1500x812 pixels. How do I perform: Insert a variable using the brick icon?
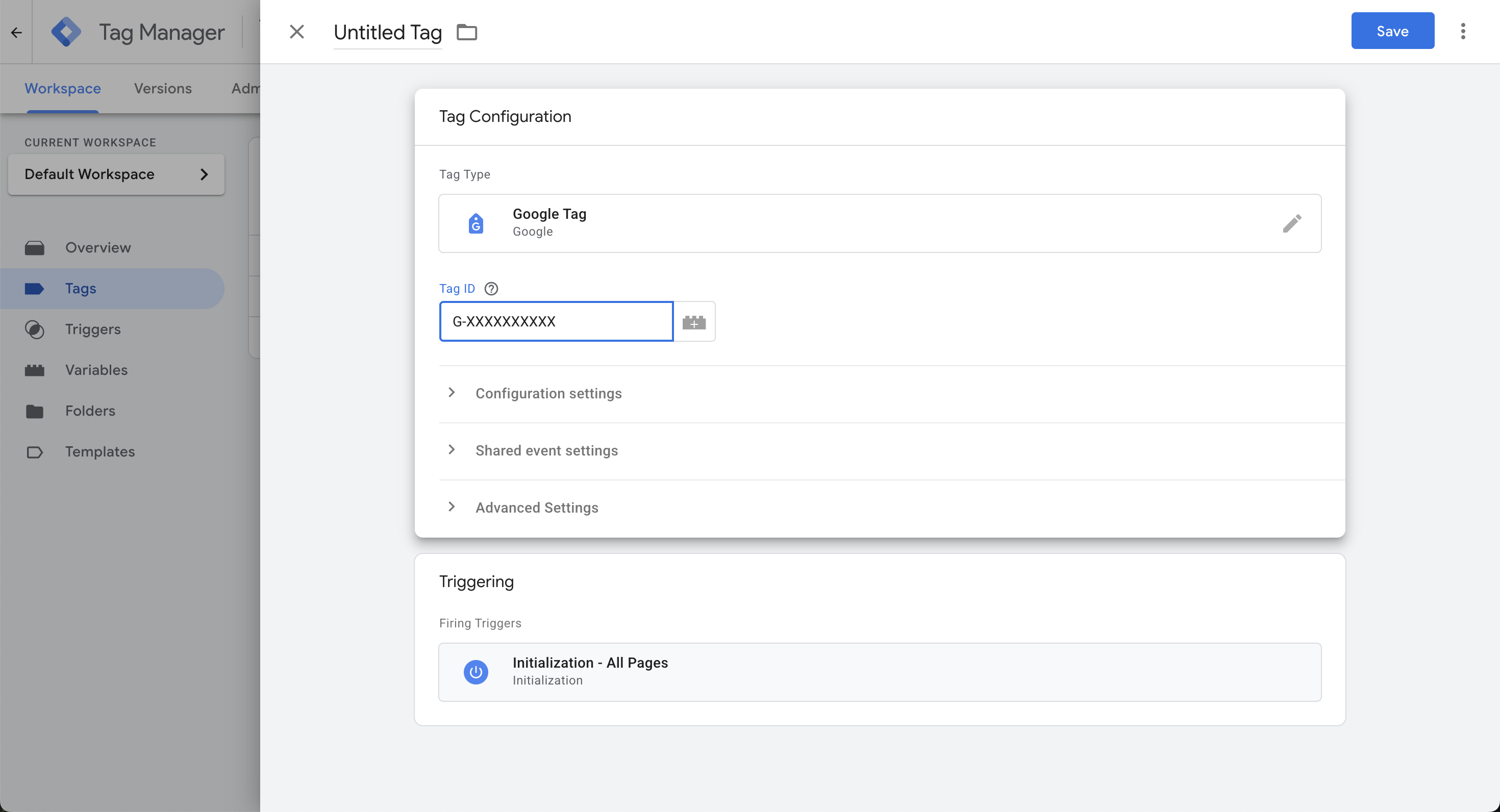(693, 321)
